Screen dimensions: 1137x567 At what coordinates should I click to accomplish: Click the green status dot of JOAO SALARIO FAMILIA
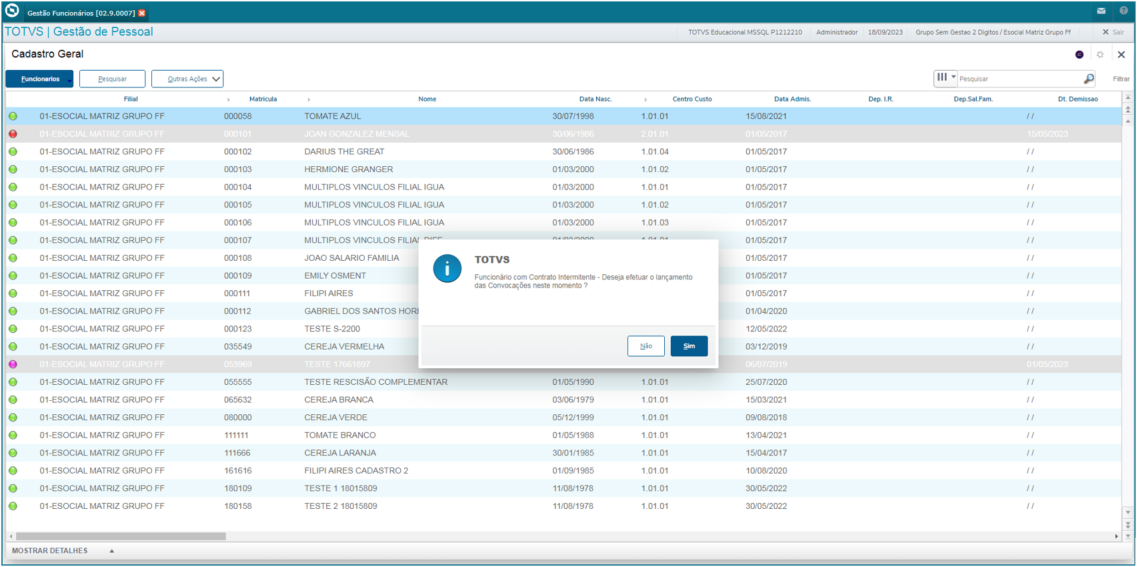pos(13,258)
